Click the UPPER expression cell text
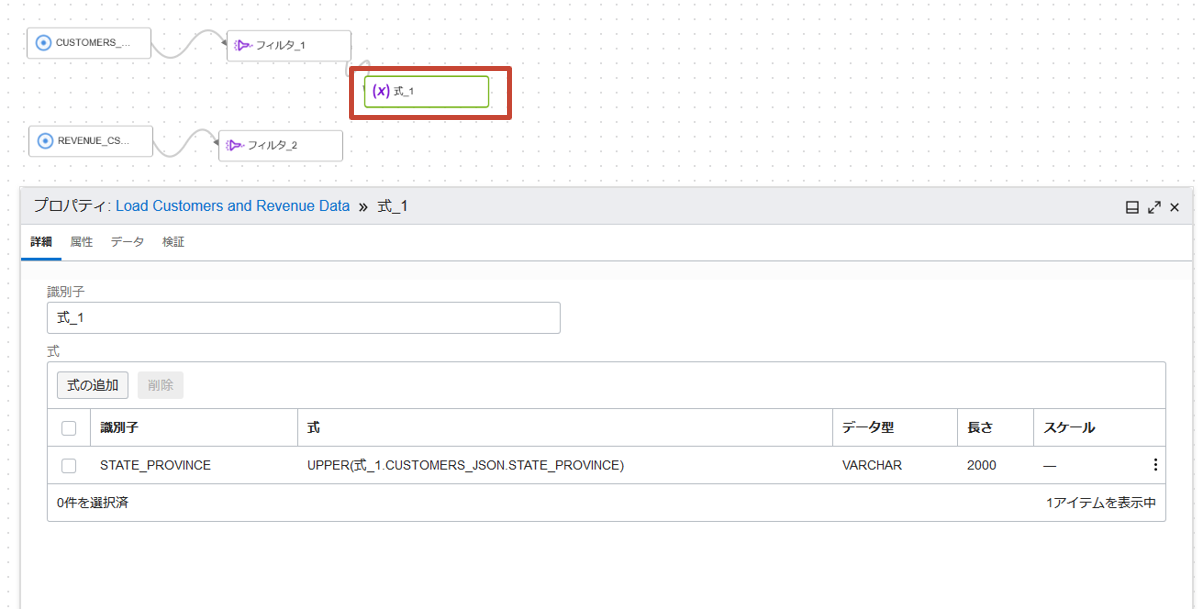The height and width of the screenshot is (609, 1203). (x=465, y=465)
